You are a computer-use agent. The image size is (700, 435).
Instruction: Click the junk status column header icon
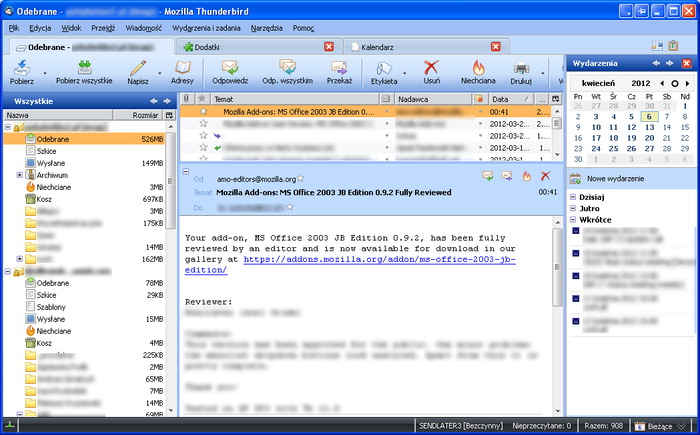coord(479,99)
